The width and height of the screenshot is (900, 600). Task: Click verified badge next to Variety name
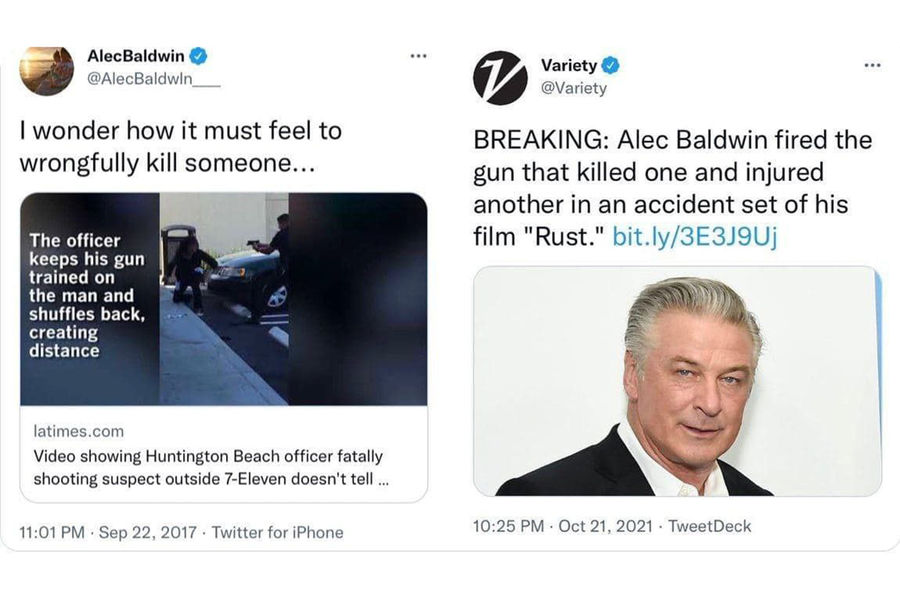(x=611, y=66)
